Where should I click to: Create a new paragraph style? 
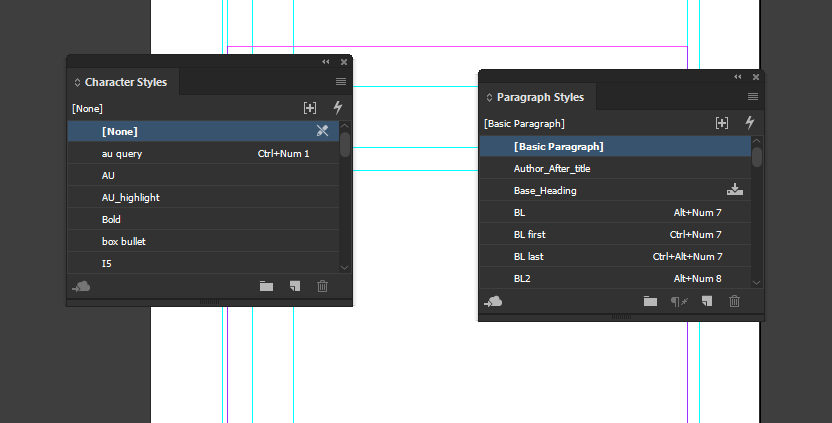click(x=707, y=301)
